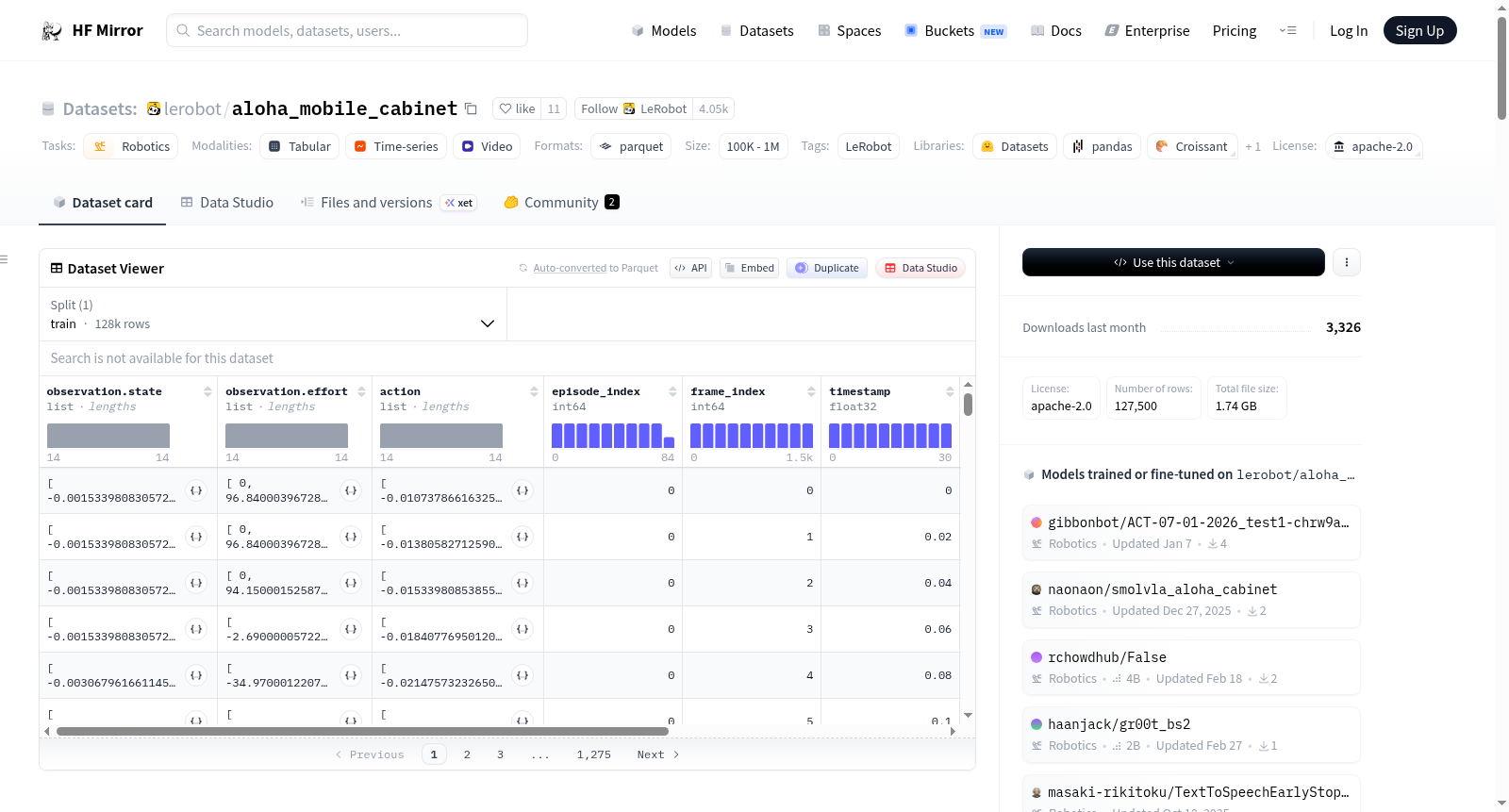This screenshot has height=812, width=1509.
Task: Sort the action column
Action: click(x=534, y=391)
